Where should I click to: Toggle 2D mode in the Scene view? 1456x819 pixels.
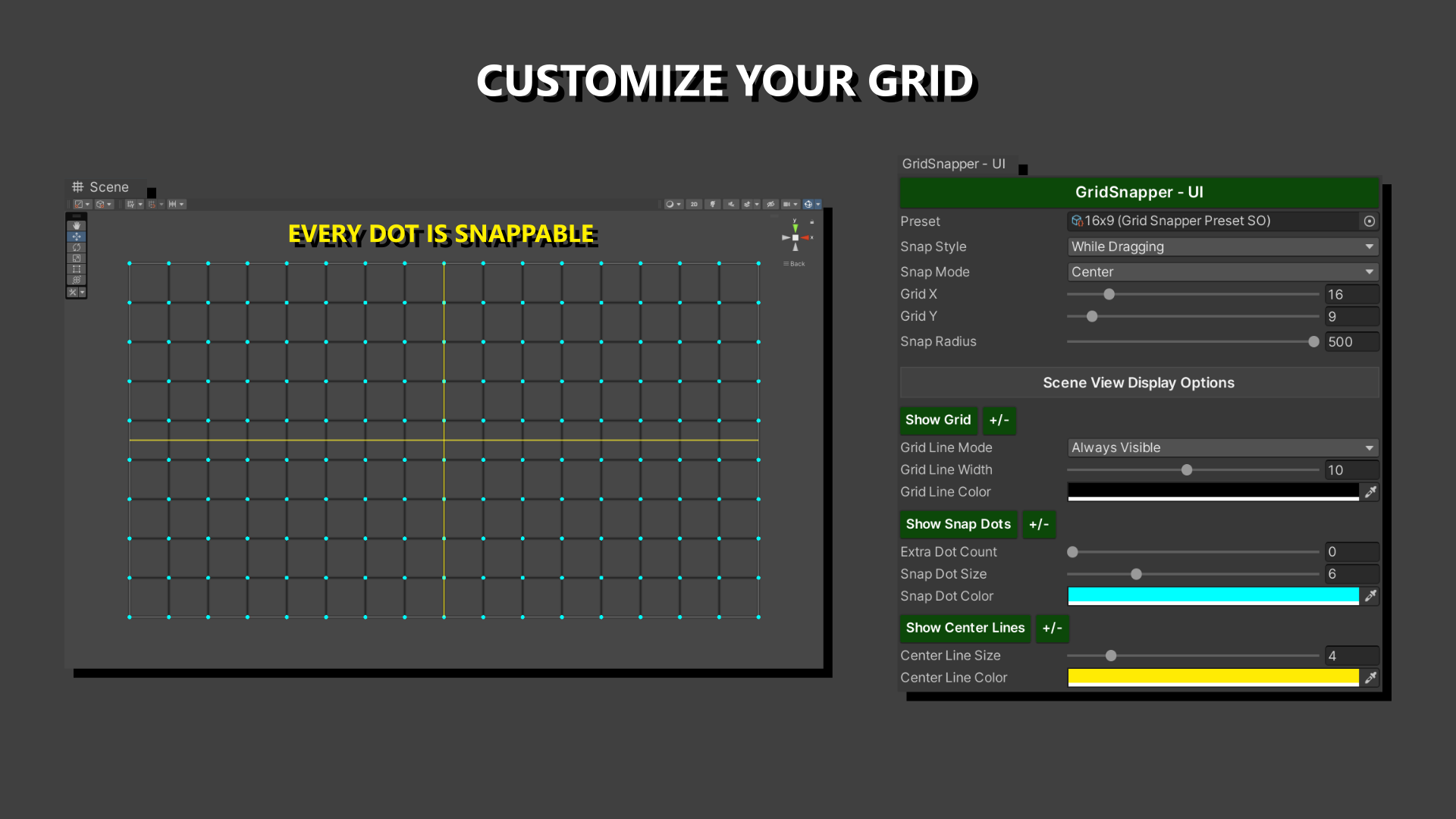tap(693, 204)
